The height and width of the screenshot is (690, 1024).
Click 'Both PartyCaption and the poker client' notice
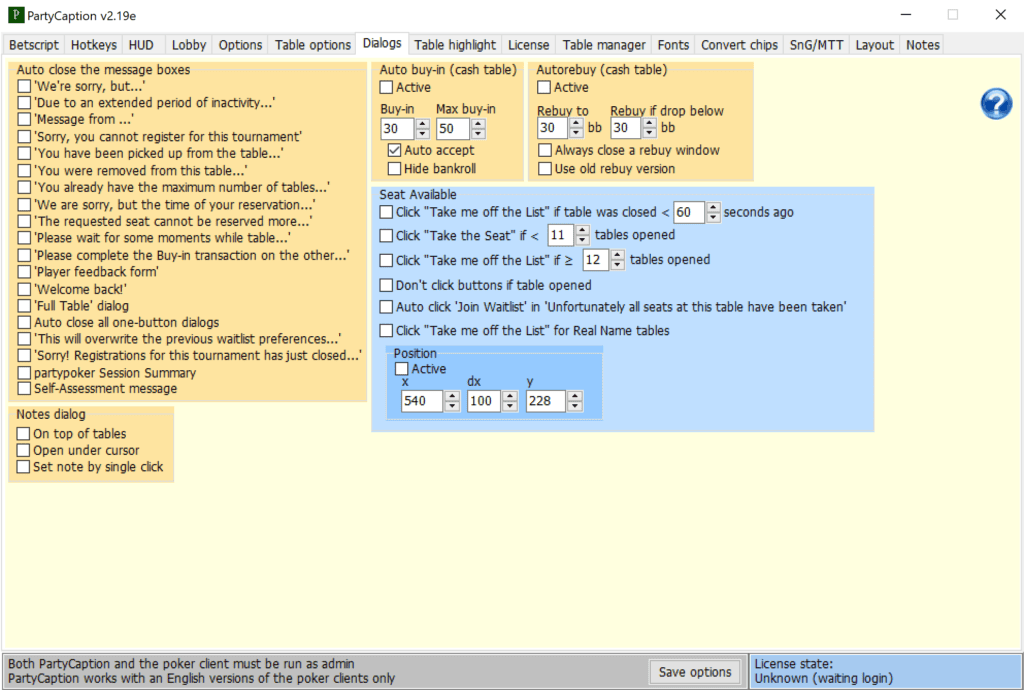[x=181, y=664]
